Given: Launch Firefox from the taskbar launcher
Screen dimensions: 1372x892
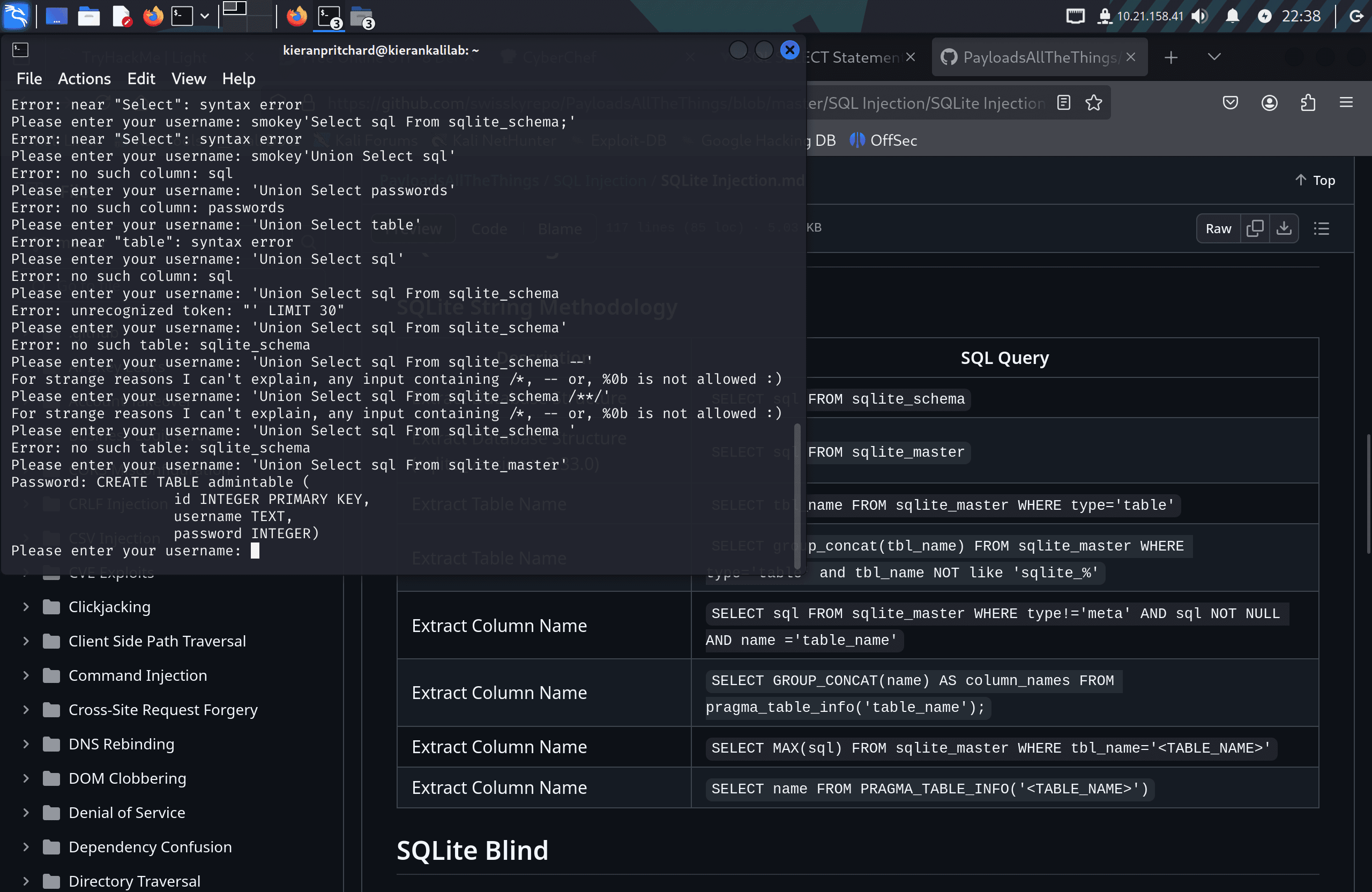Looking at the screenshot, I should 153,16.
